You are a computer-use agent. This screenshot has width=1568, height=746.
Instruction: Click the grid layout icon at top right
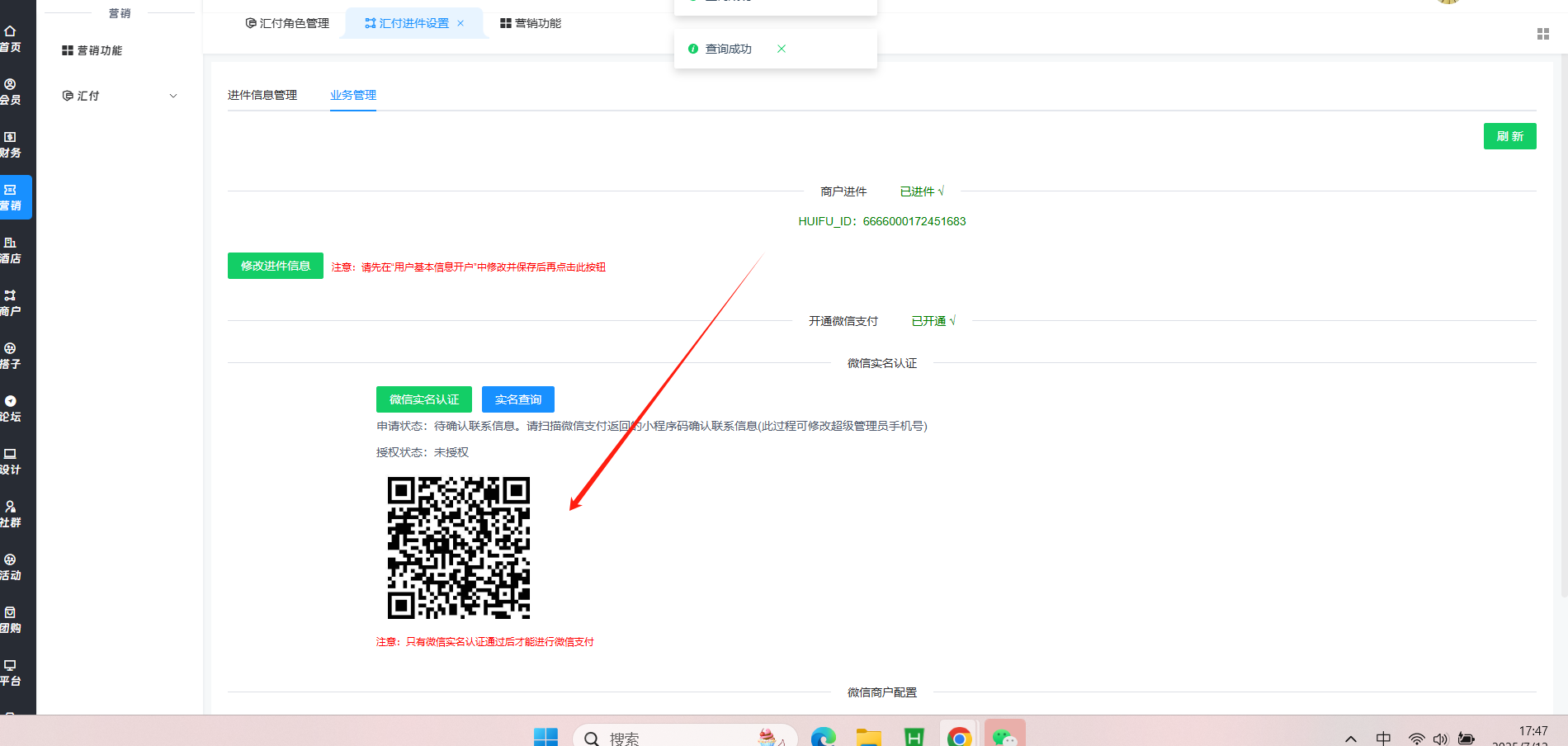click(1542, 34)
